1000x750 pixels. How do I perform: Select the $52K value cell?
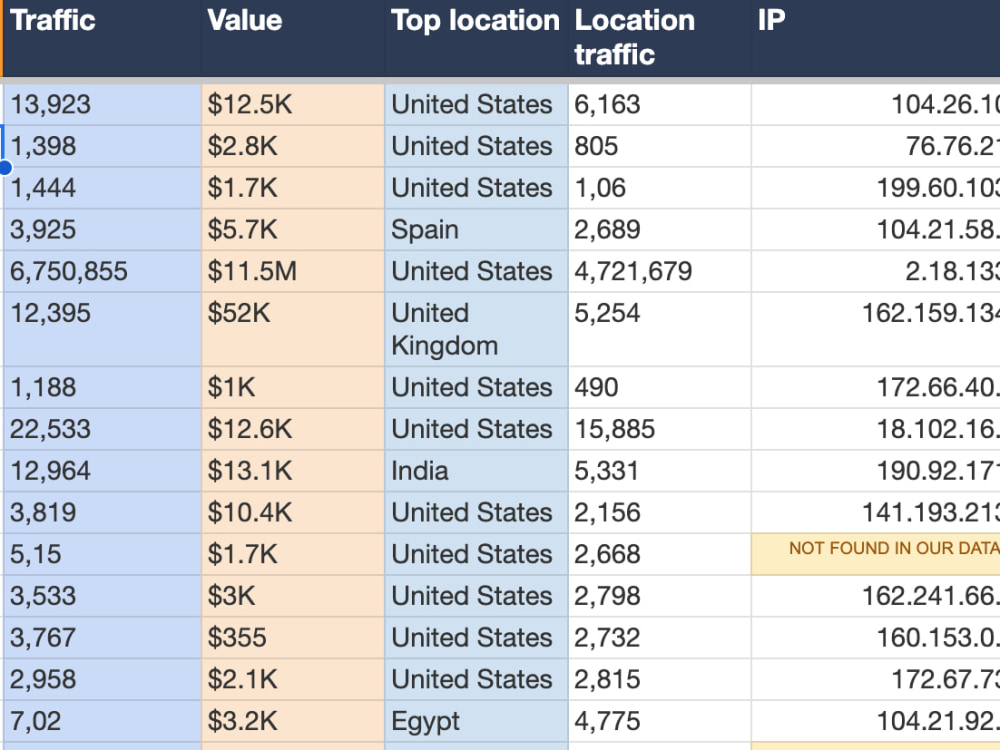click(293, 330)
